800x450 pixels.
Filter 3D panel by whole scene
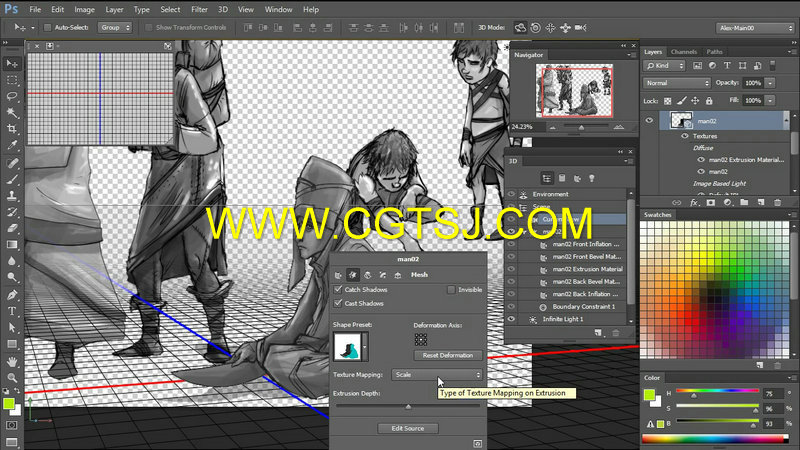pos(546,178)
